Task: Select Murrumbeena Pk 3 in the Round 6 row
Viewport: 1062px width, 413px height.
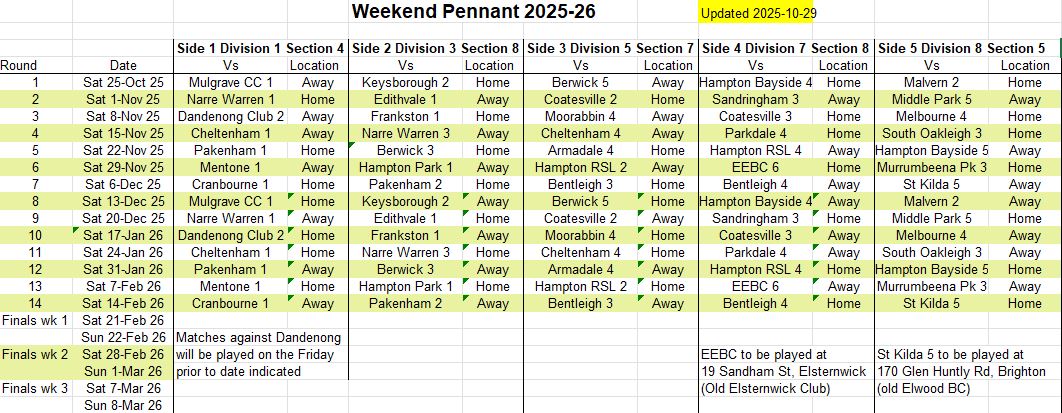Action: click(931, 167)
